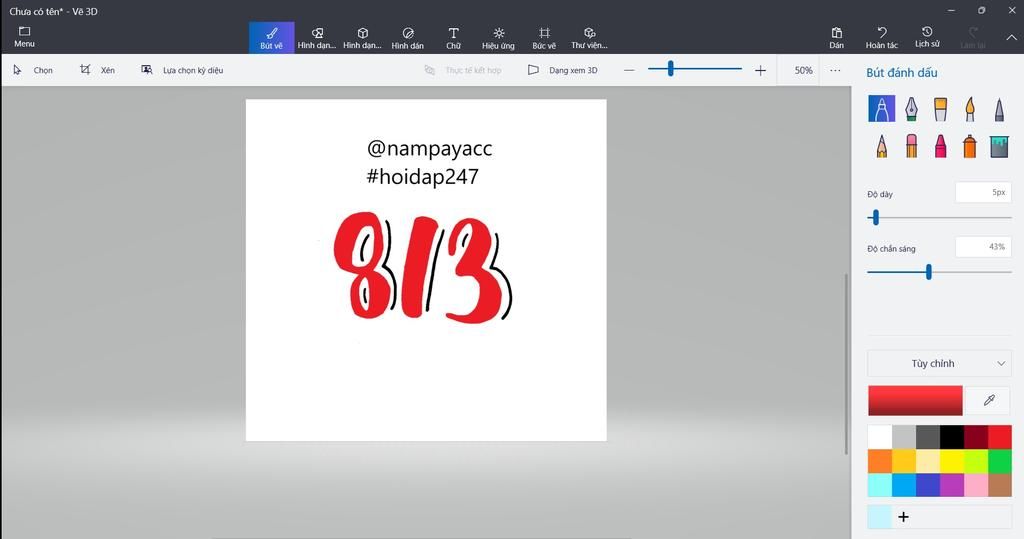The image size is (1024, 539).
Task: Pick the brown color swatch
Action: click(1000, 485)
